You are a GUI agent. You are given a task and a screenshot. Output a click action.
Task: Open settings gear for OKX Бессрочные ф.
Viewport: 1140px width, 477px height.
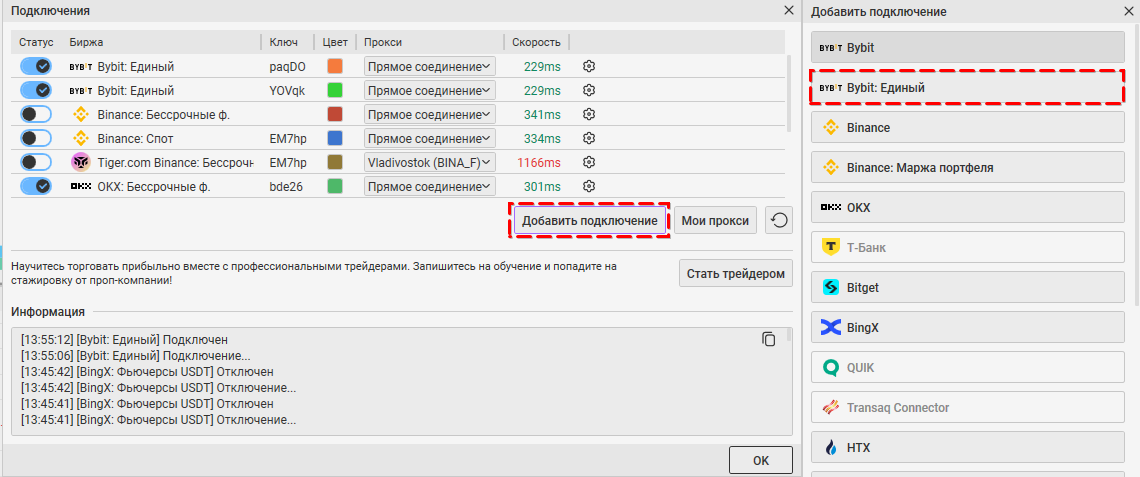point(589,186)
